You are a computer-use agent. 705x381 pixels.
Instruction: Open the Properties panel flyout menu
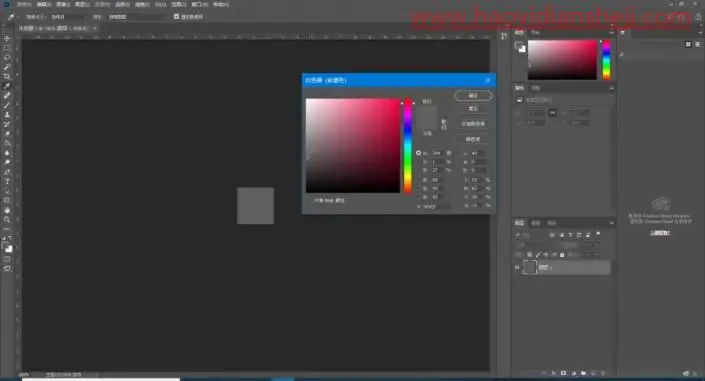coord(611,88)
